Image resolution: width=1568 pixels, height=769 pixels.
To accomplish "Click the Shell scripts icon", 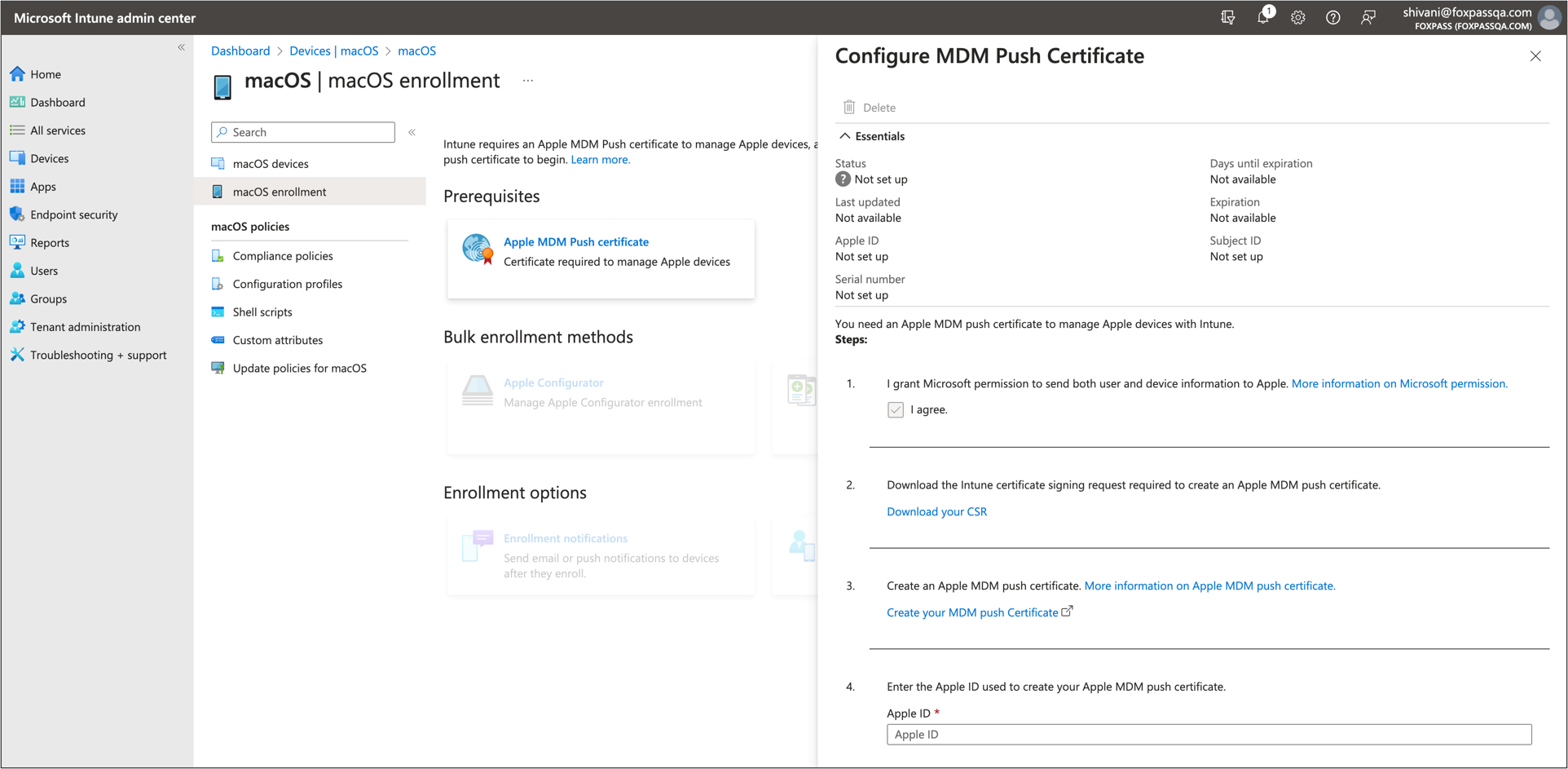I will click(x=218, y=312).
